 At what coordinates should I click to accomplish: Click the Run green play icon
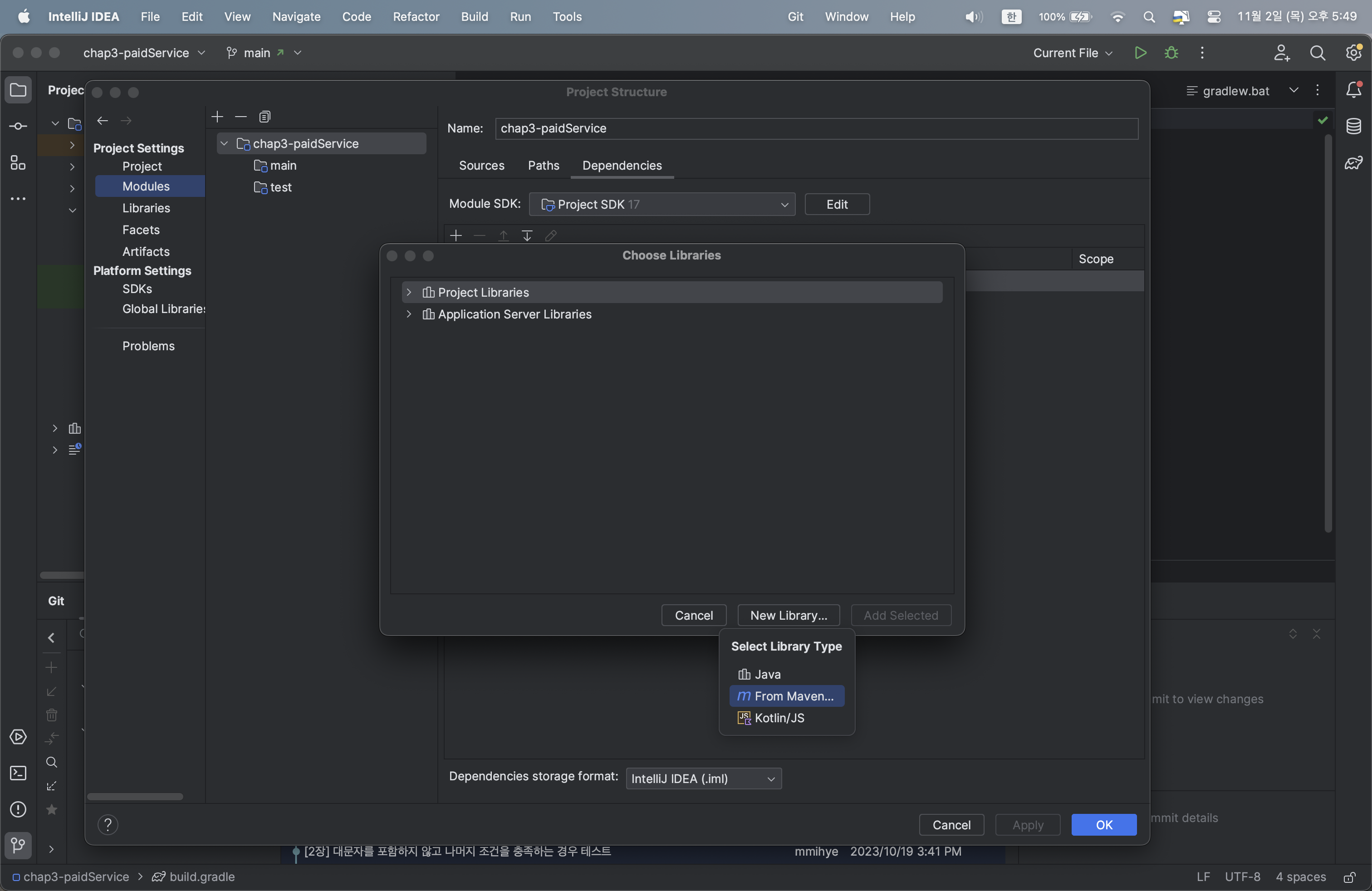[x=1140, y=53]
